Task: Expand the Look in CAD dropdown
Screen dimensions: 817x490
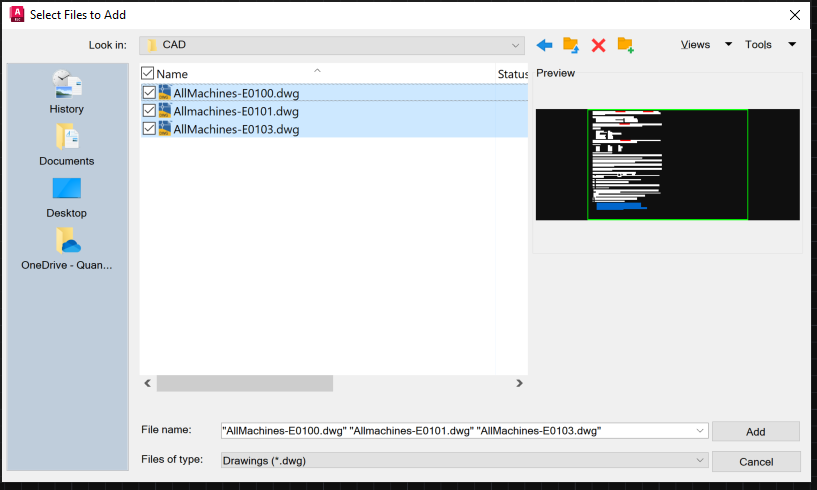Action: click(x=515, y=45)
